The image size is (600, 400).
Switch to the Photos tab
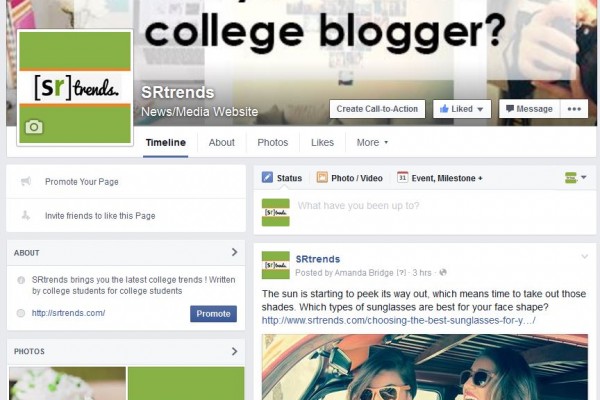272,142
